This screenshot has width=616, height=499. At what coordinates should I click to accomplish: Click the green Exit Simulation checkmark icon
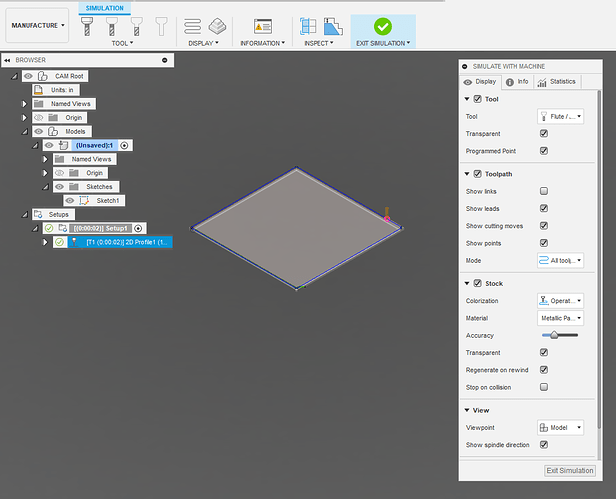[x=383, y=26]
